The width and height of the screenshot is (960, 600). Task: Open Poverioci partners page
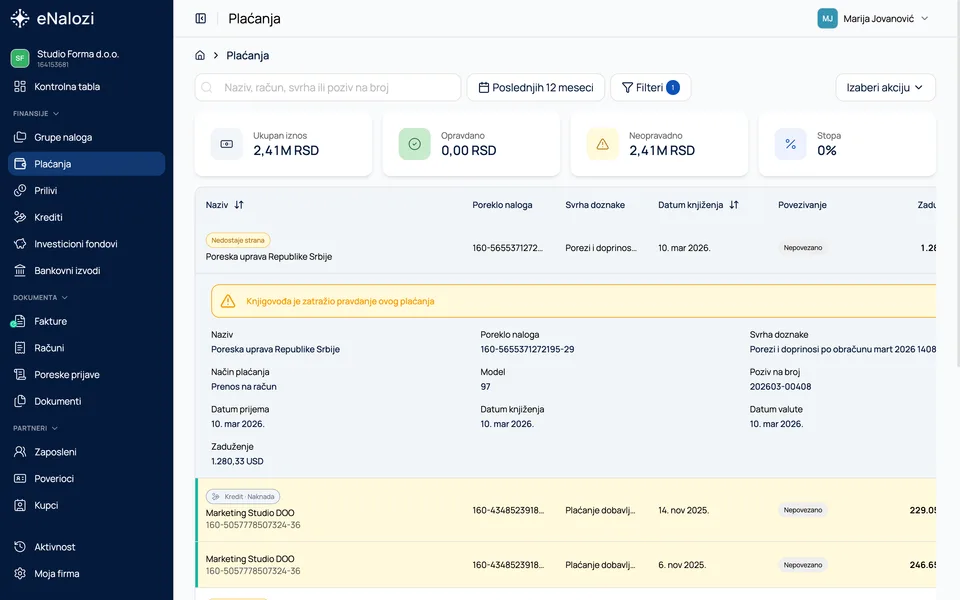[x=86, y=479]
